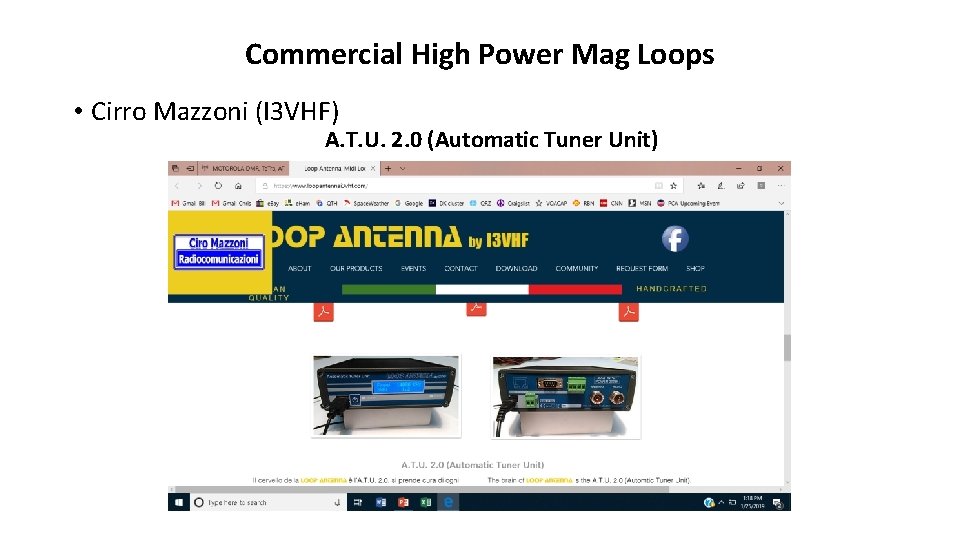The height and width of the screenshot is (540, 960).
Task: Open the Favorites hub icon
Action: [x=701, y=186]
